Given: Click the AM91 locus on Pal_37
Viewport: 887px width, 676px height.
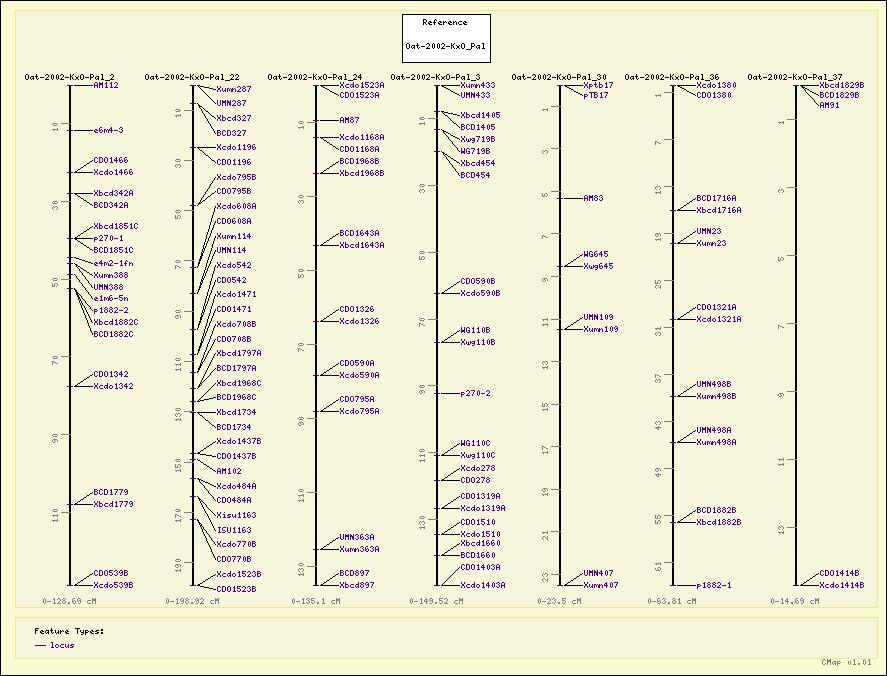Looking at the screenshot, I should pyautogui.click(x=829, y=105).
